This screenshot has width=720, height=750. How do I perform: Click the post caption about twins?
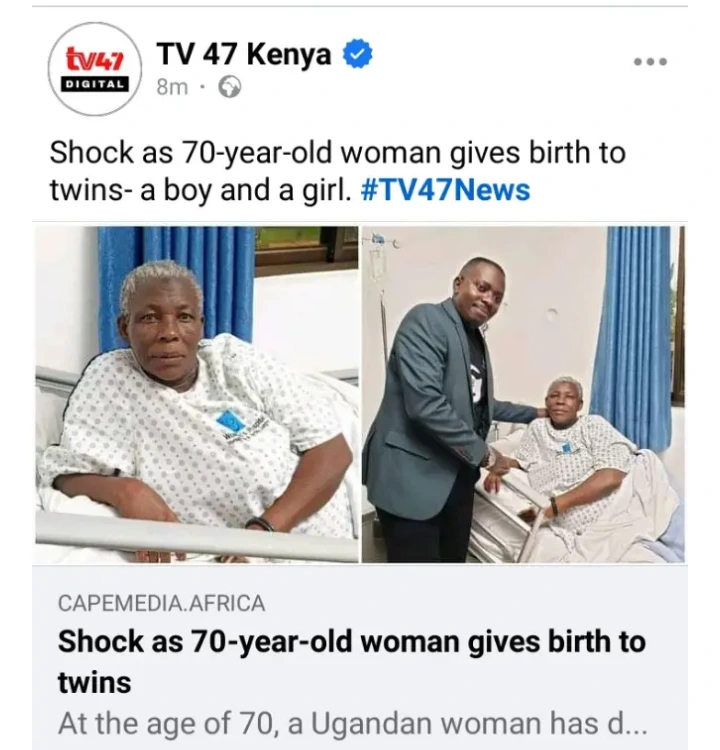point(338,171)
